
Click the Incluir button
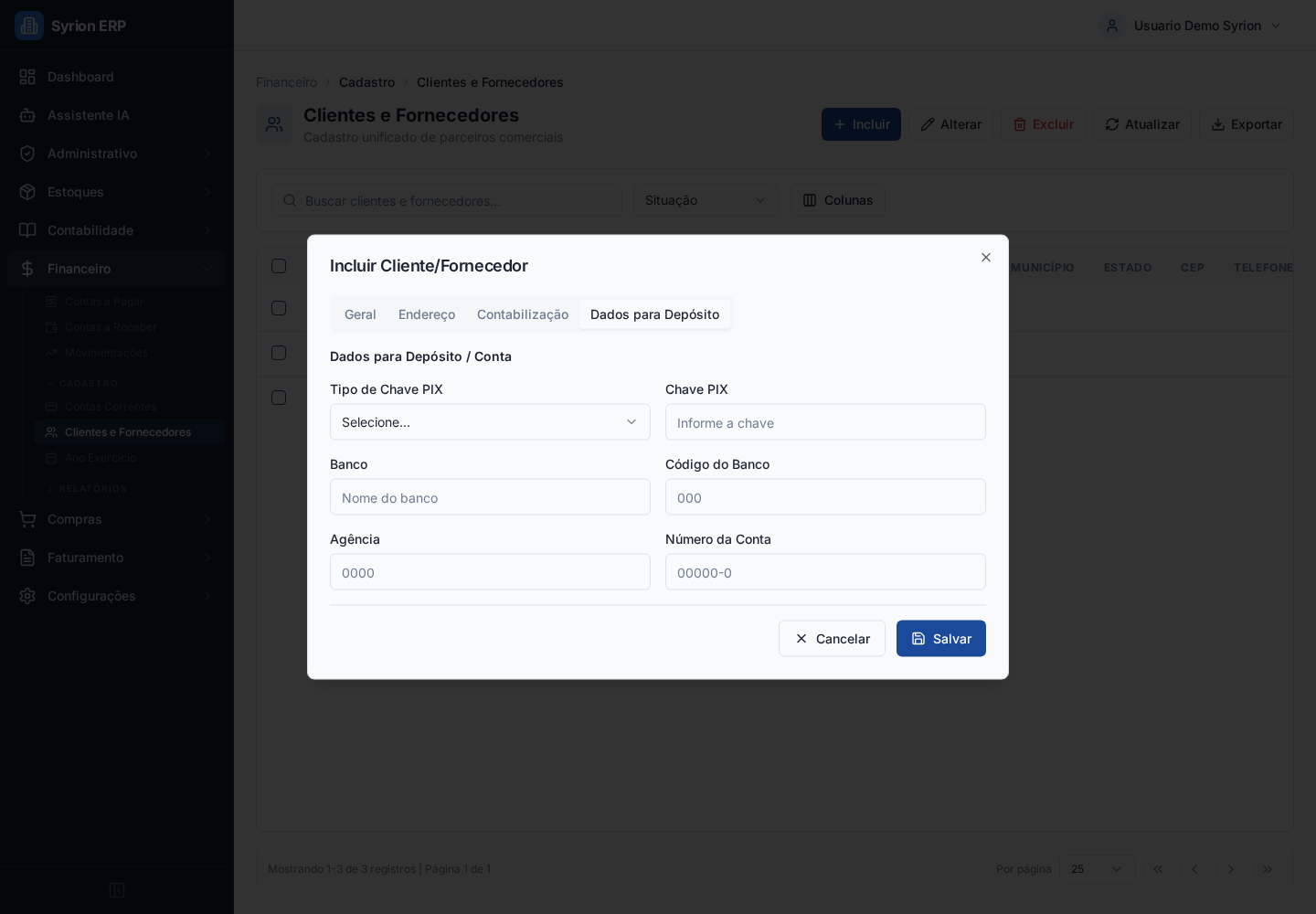coord(861,124)
